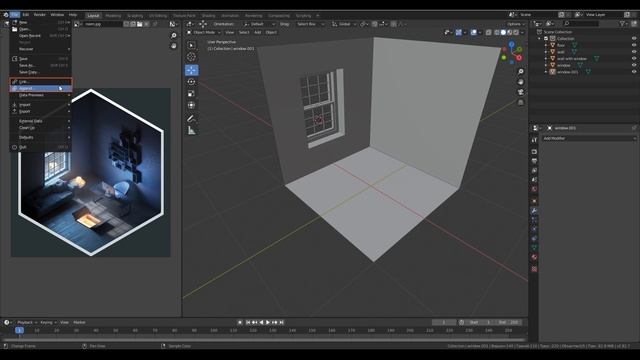Open the Material properties tab

coord(534,258)
